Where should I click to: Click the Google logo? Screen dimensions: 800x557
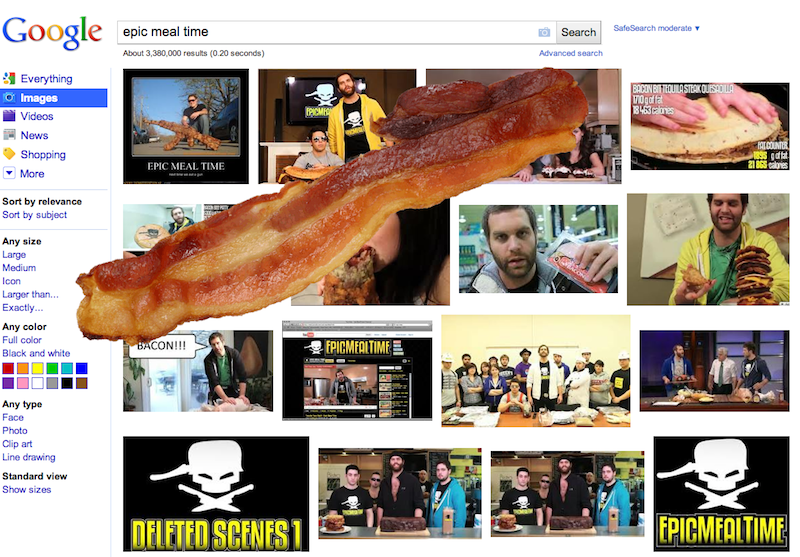(x=54, y=34)
